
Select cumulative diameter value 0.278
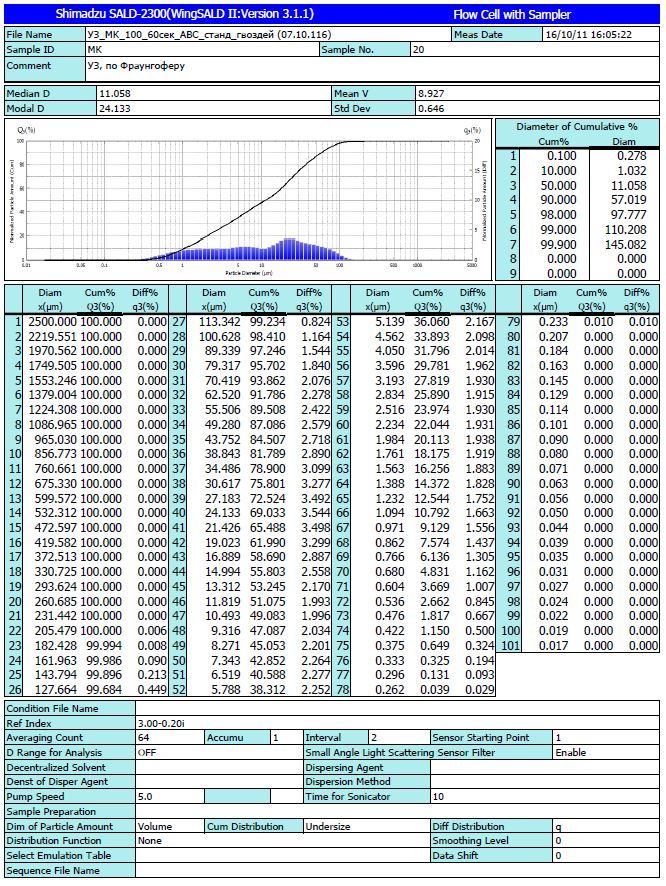[x=632, y=156]
